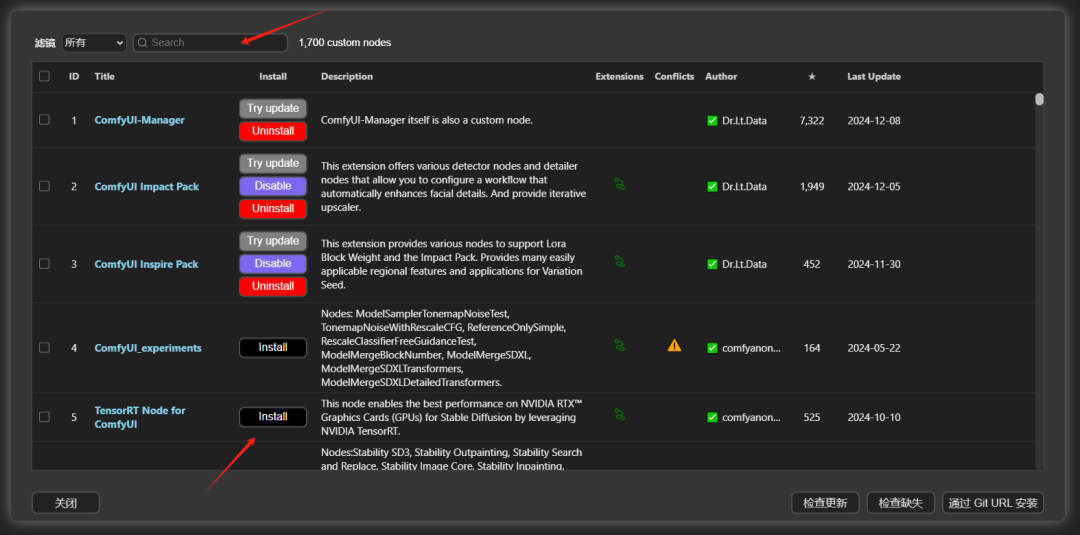Click the extensions link icon for ComfyUI Inspire Pack
This screenshot has height=535, width=1080.
point(619,262)
